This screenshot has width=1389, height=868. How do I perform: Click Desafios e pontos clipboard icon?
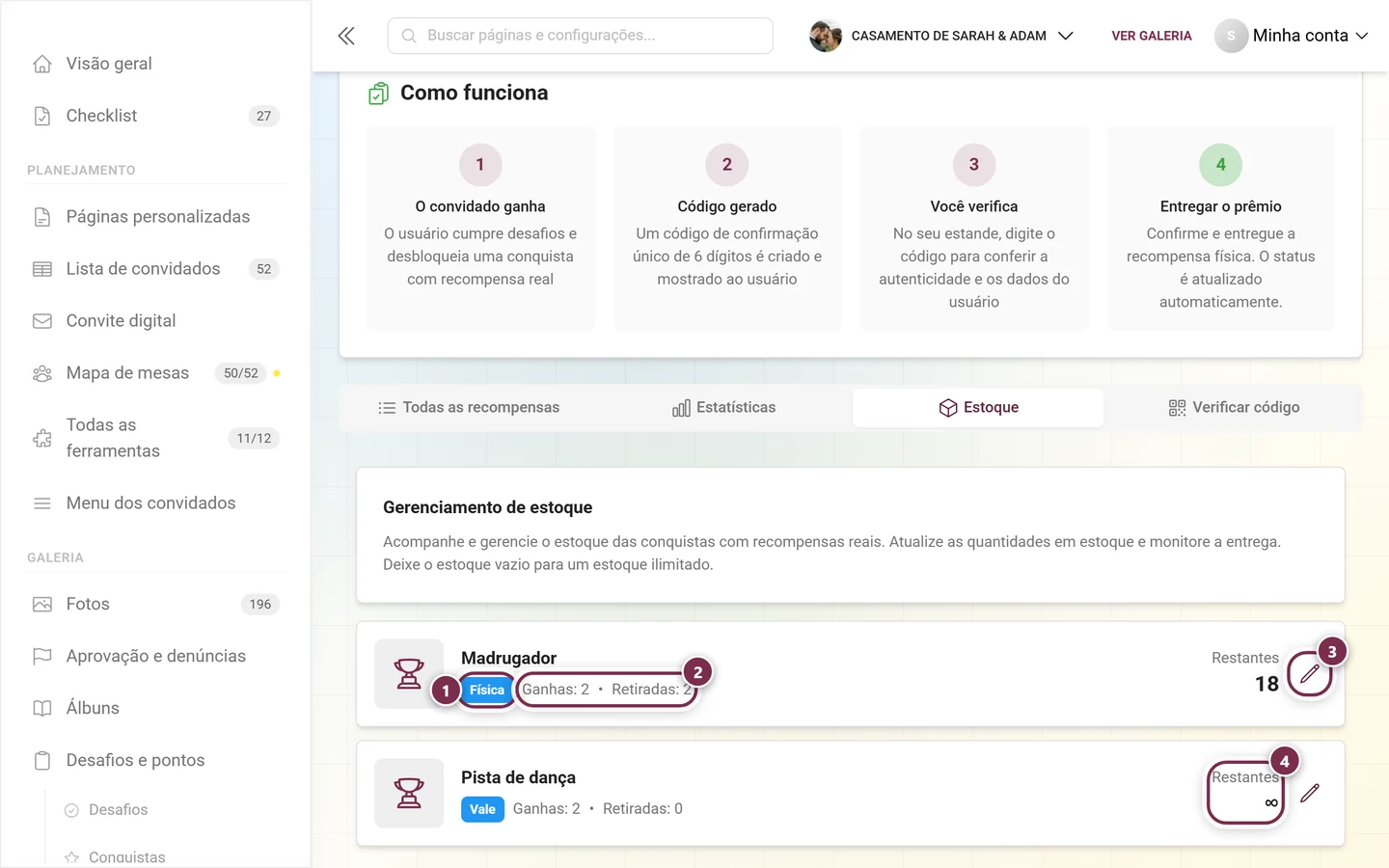[x=42, y=761]
